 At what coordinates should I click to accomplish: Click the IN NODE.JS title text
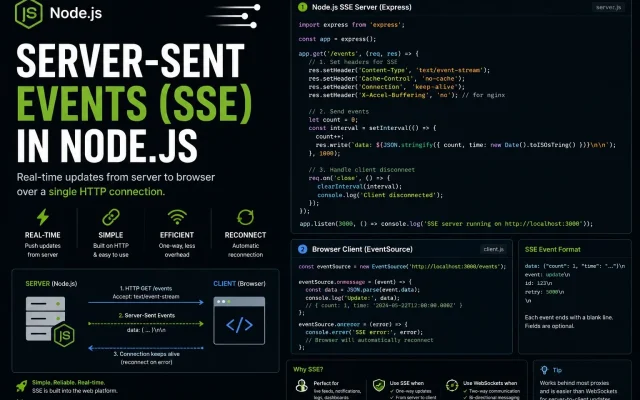[107, 146]
